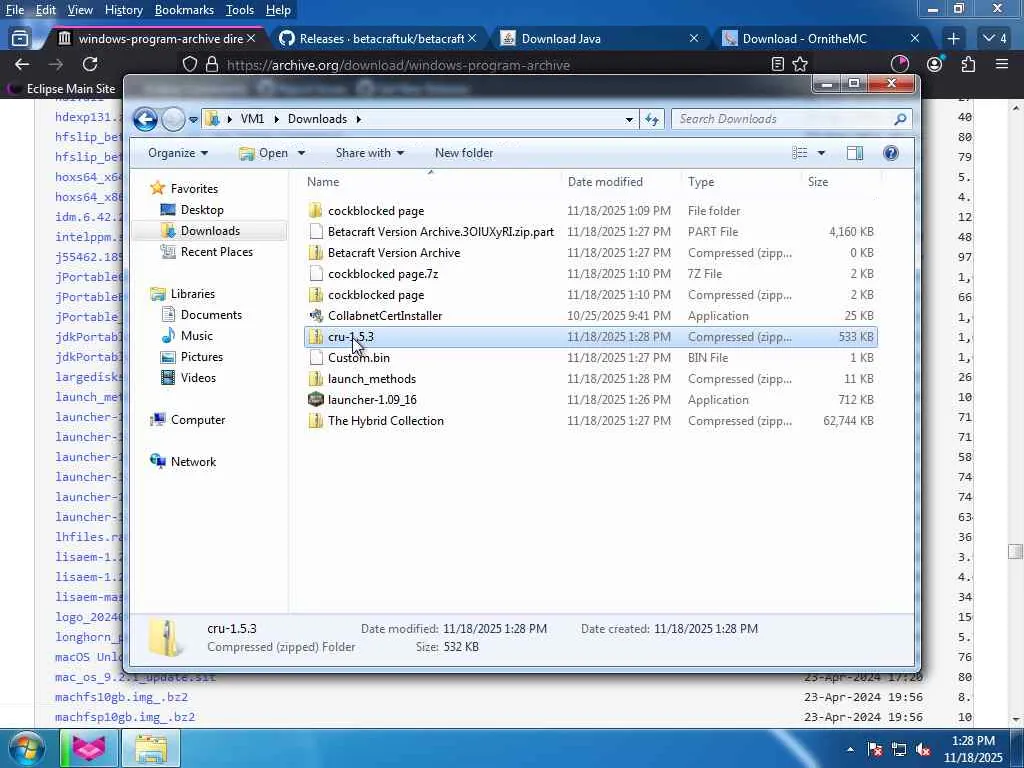Click the search magnifier icon in Explorer
This screenshot has width=1024, height=768.
tap(901, 119)
